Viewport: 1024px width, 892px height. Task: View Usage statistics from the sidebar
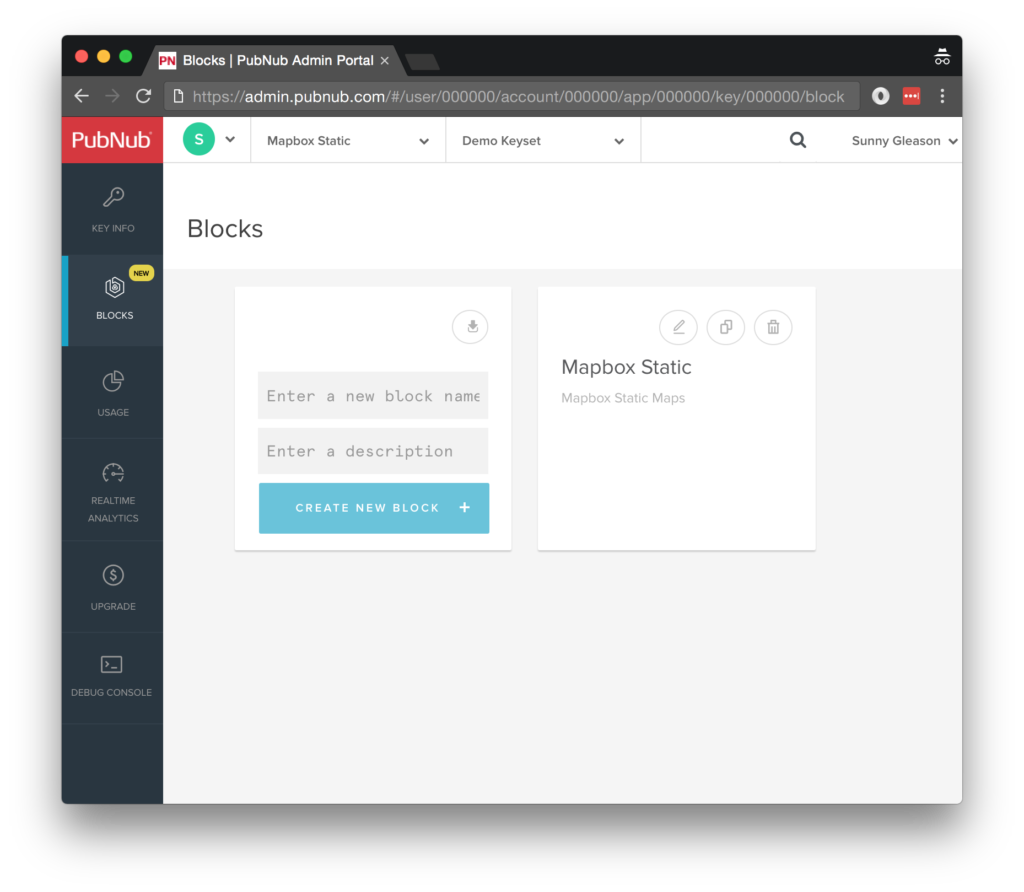point(112,392)
